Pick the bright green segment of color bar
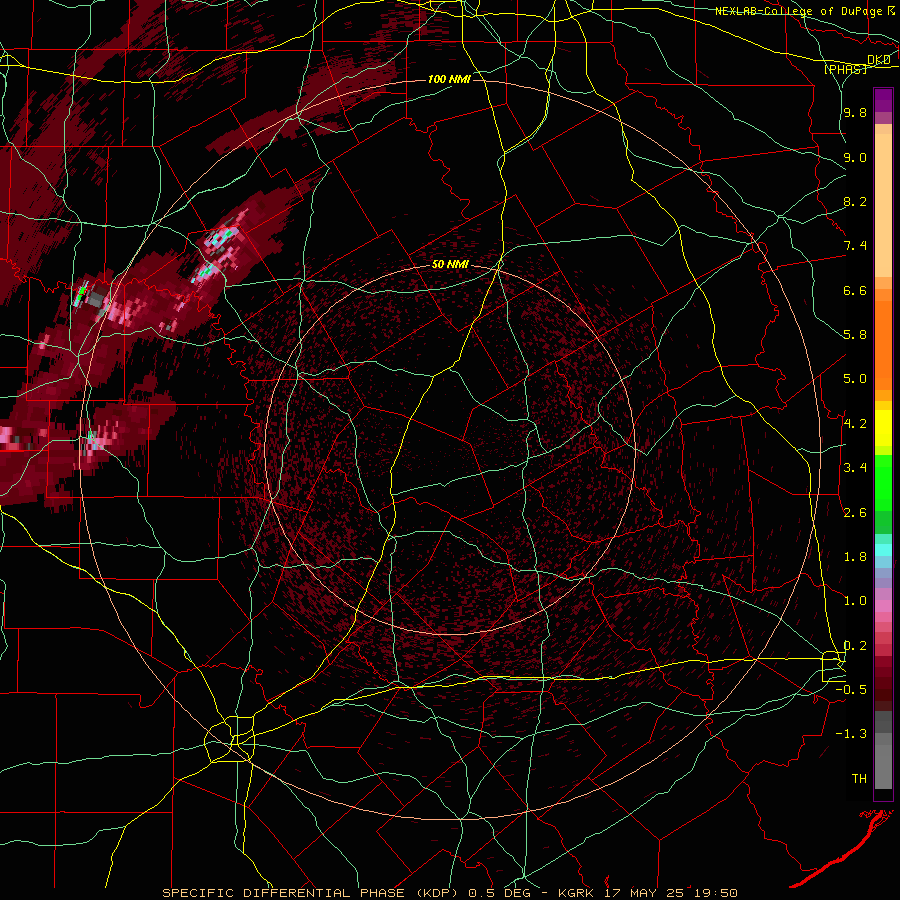The height and width of the screenshot is (900, 900). [x=883, y=482]
